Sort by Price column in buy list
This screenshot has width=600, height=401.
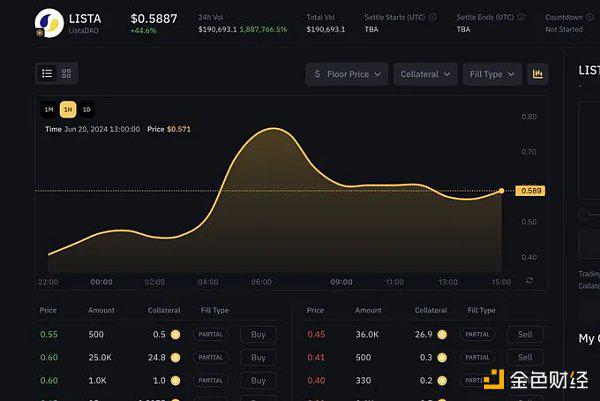click(48, 310)
